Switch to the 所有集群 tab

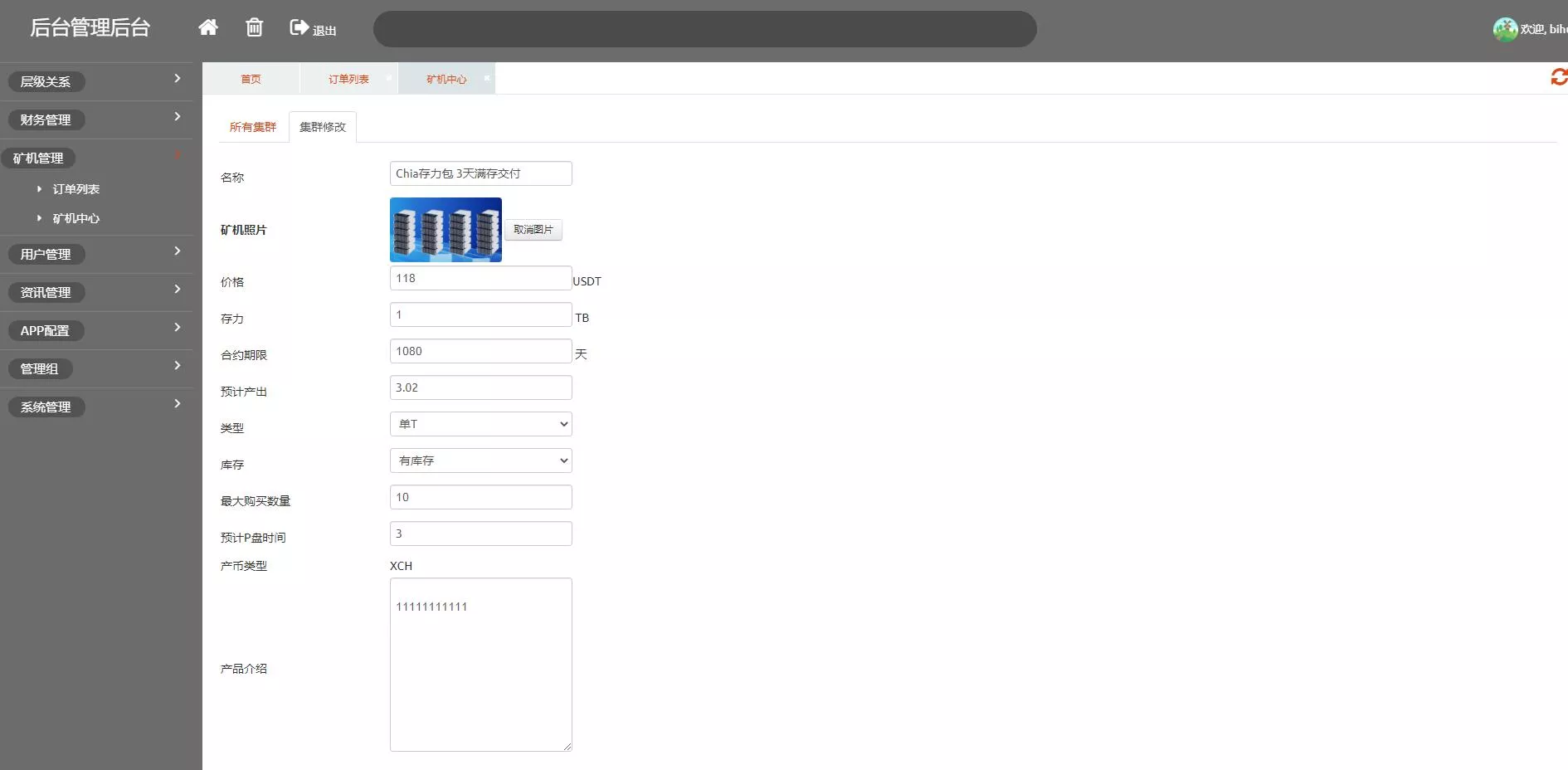(x=253, y=127)
